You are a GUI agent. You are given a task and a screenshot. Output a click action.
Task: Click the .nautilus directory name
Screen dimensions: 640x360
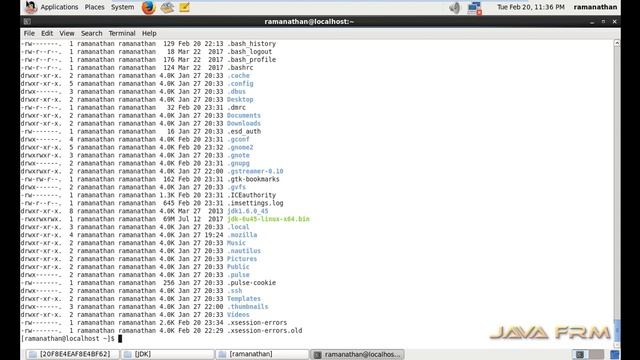244,251
